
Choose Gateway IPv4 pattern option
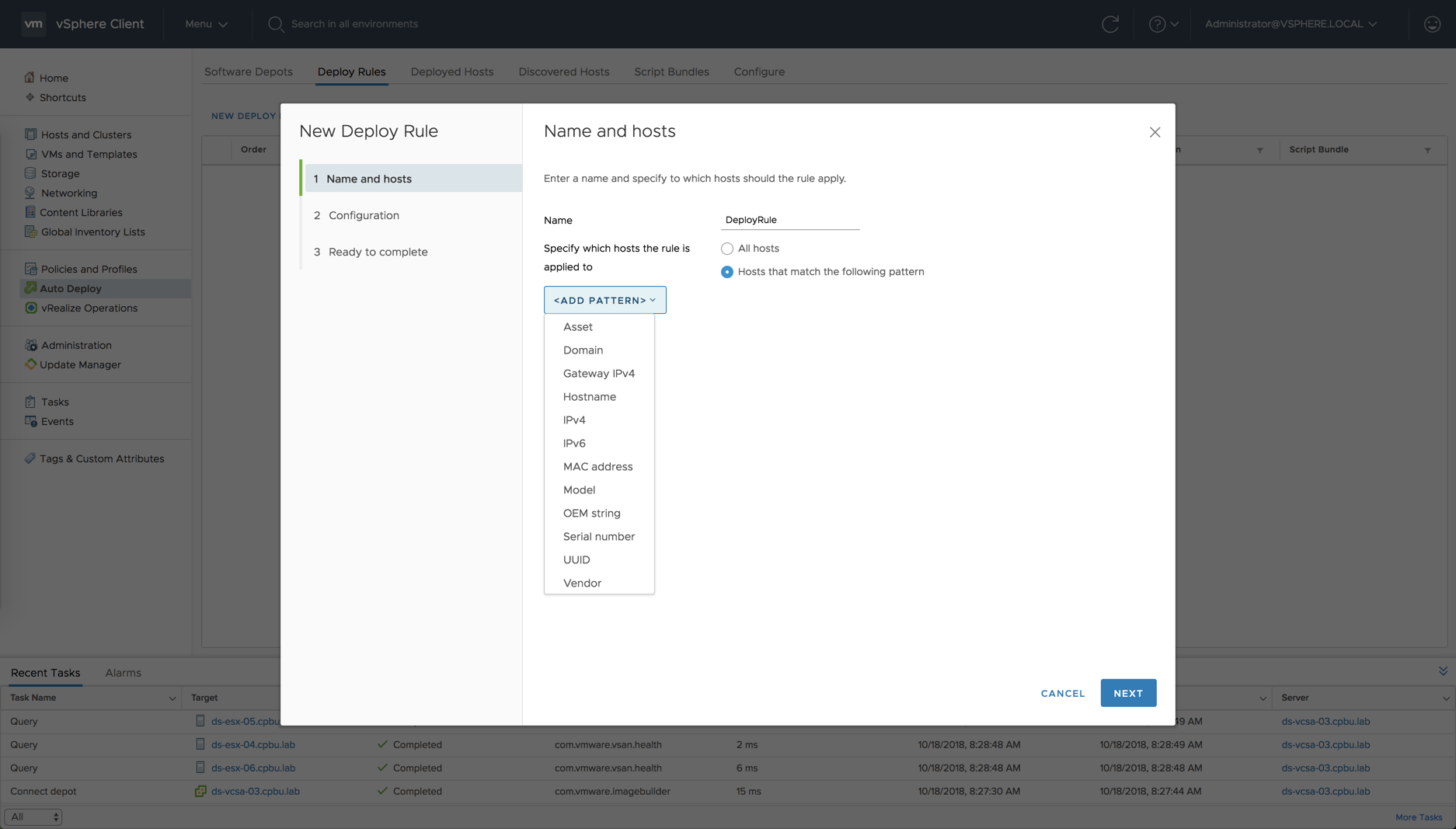tap(599, 374)
